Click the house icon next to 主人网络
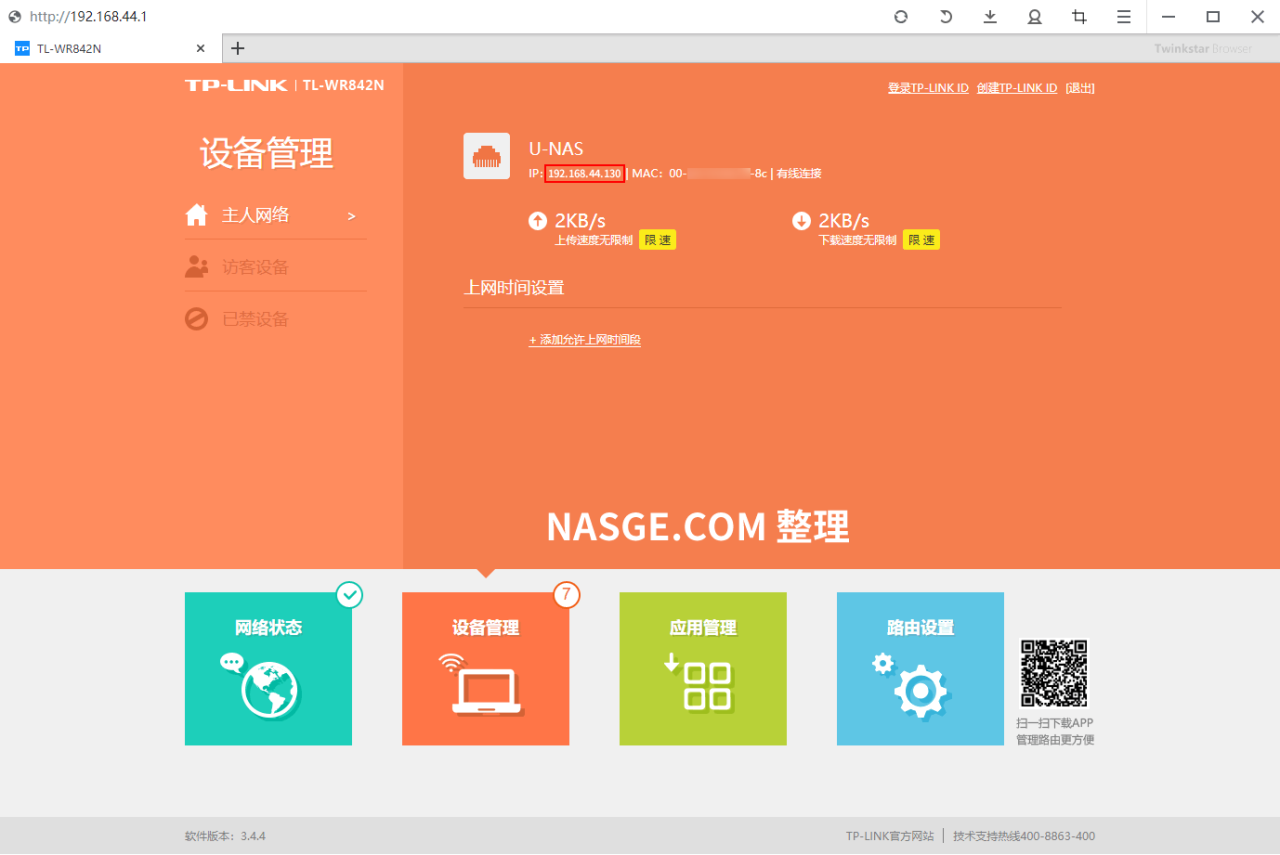Screen dimensions: 1280x855 (x=197, y=215)
